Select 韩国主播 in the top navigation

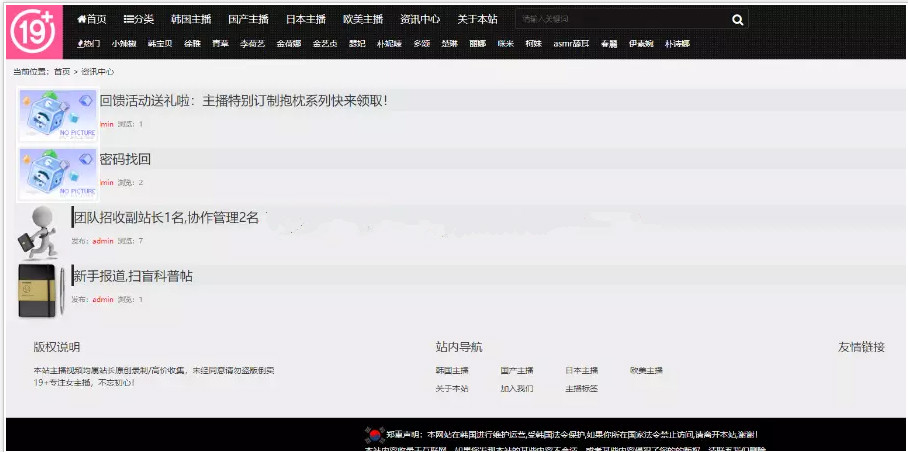click(x=191, y=19)
